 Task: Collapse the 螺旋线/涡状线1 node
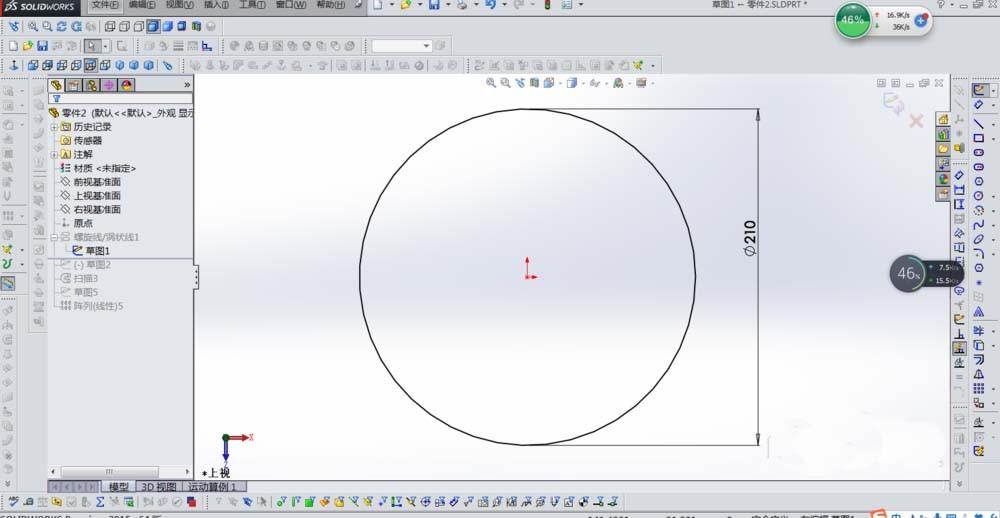click(x=54, y=237)
